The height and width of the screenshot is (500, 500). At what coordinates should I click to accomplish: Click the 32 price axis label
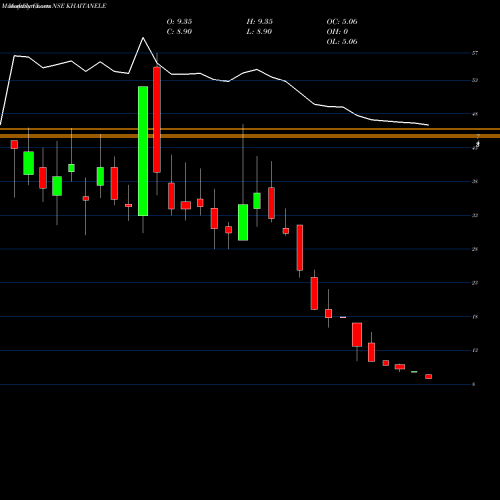coord(475,215)
